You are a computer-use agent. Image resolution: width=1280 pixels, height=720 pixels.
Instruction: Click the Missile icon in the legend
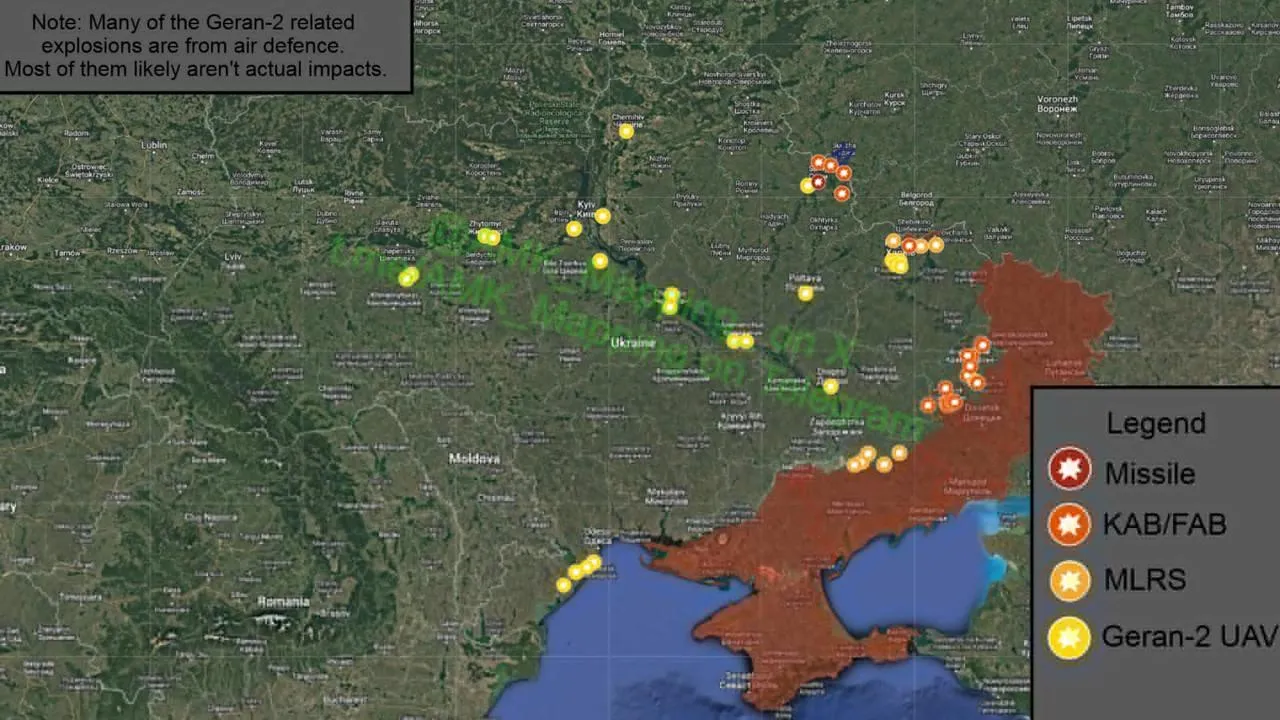click(x=1069, y=468)
